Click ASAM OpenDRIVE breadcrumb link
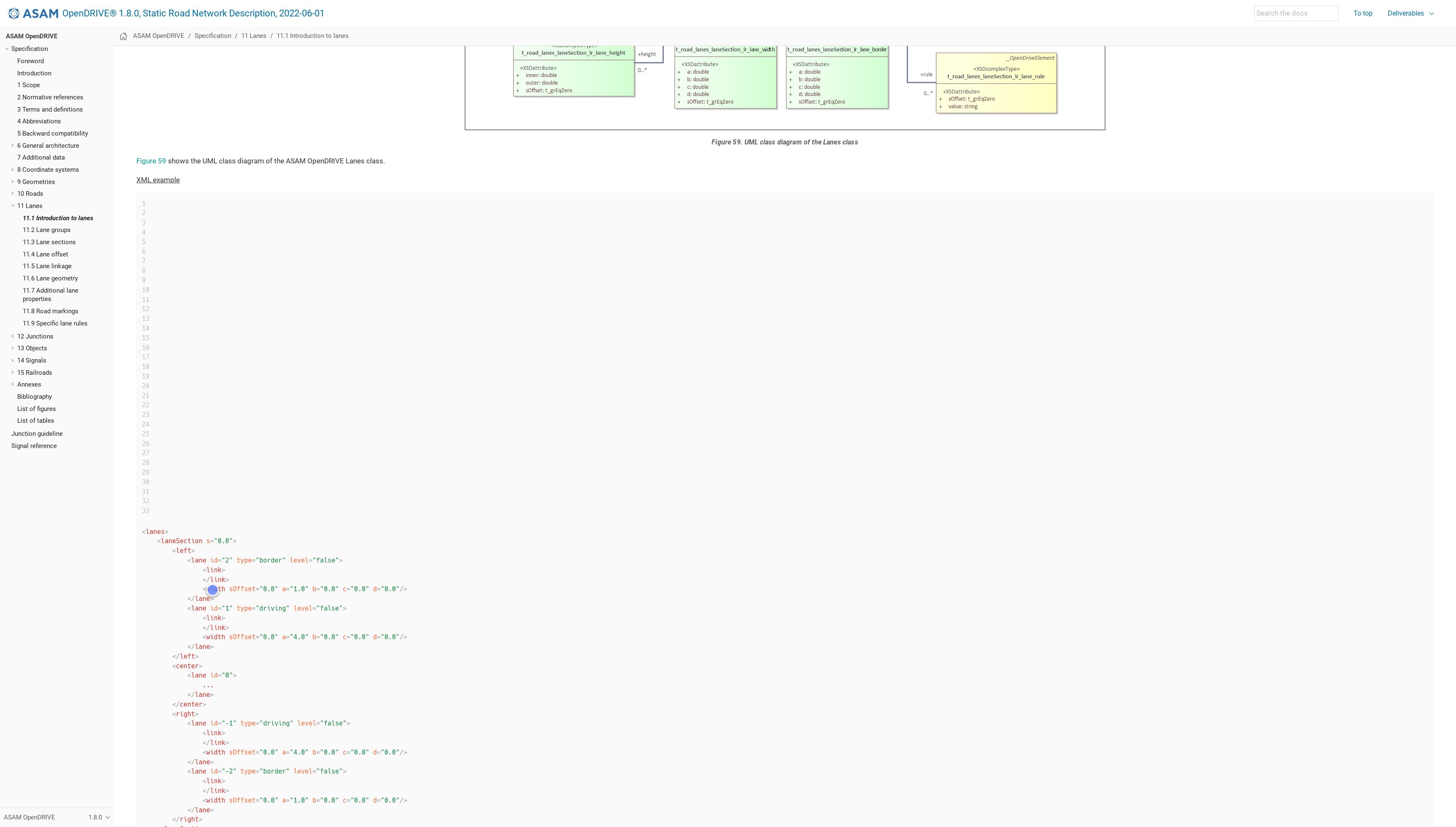 pos(158,36)
